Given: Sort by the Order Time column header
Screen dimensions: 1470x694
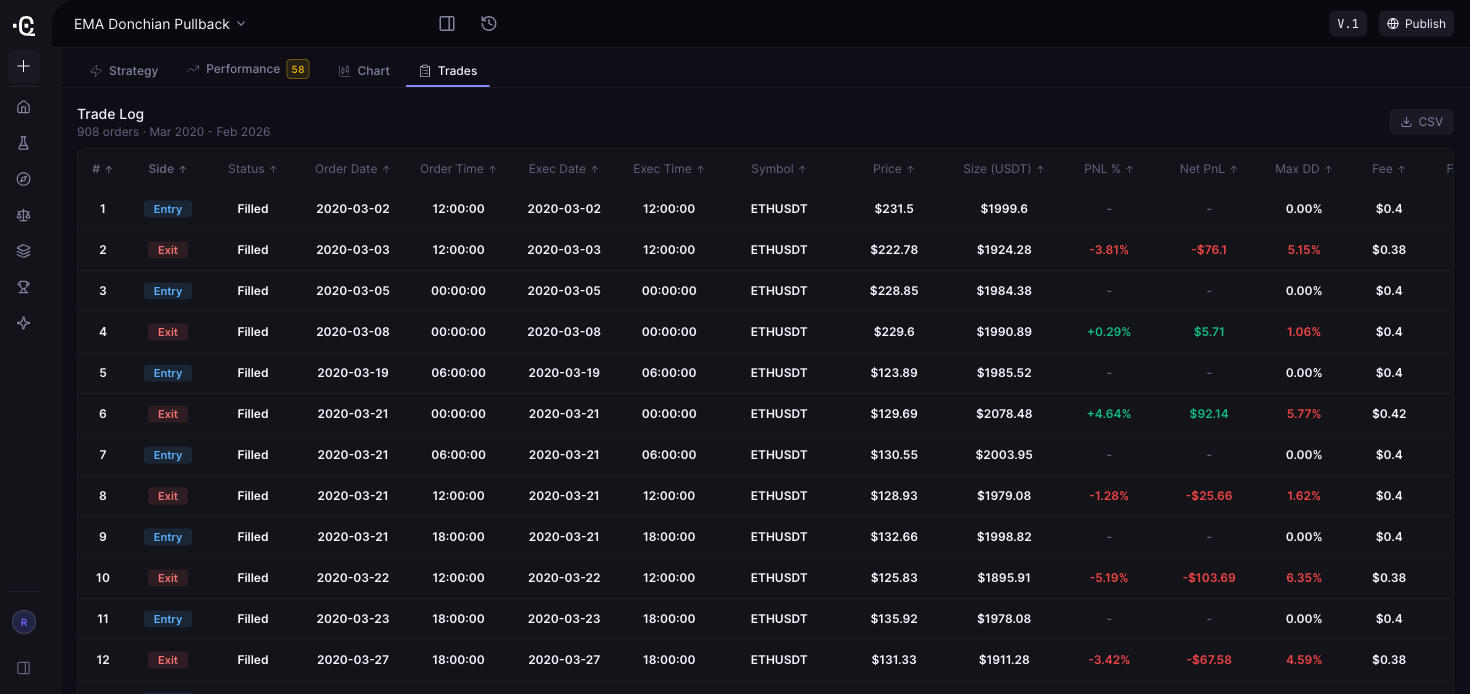Looking at the screenshot, I should [458, 169].
